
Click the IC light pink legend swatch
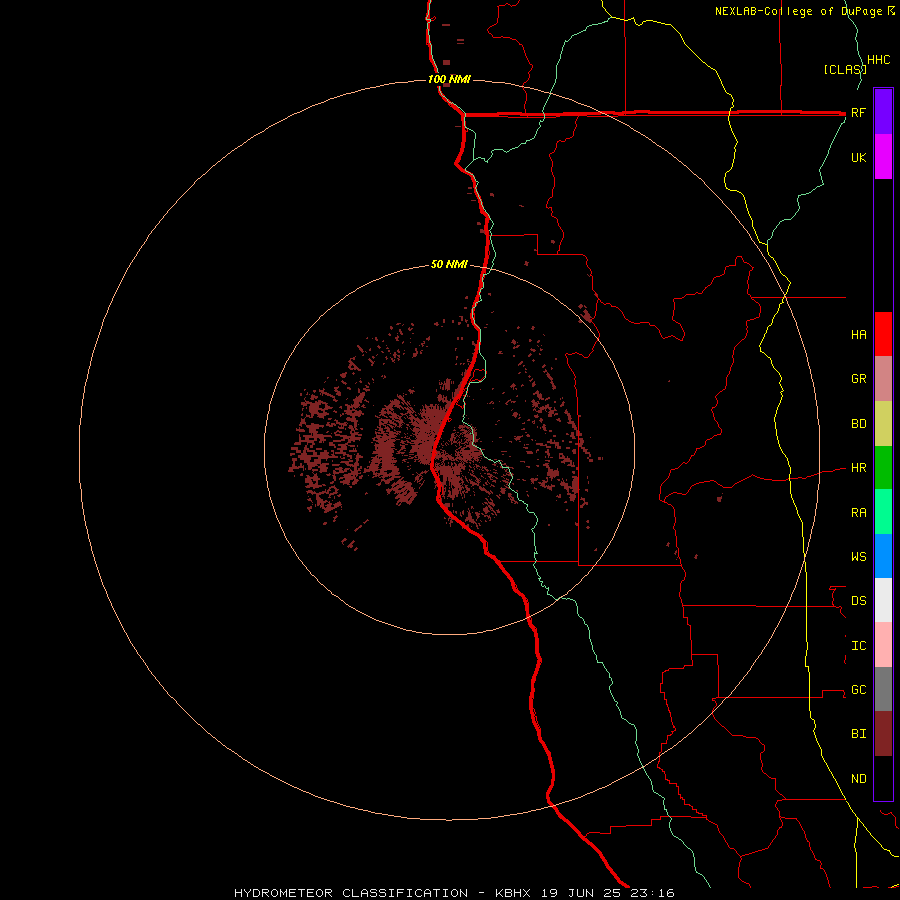(x=883, y=645)
